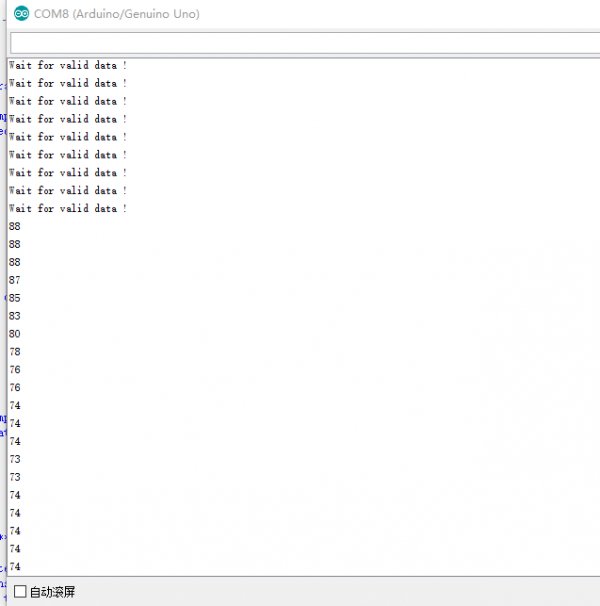Toggle the 自动滚屏 autoscroll checkbox
The width and height of the screenshot is (600, 606).
[20, 591]
